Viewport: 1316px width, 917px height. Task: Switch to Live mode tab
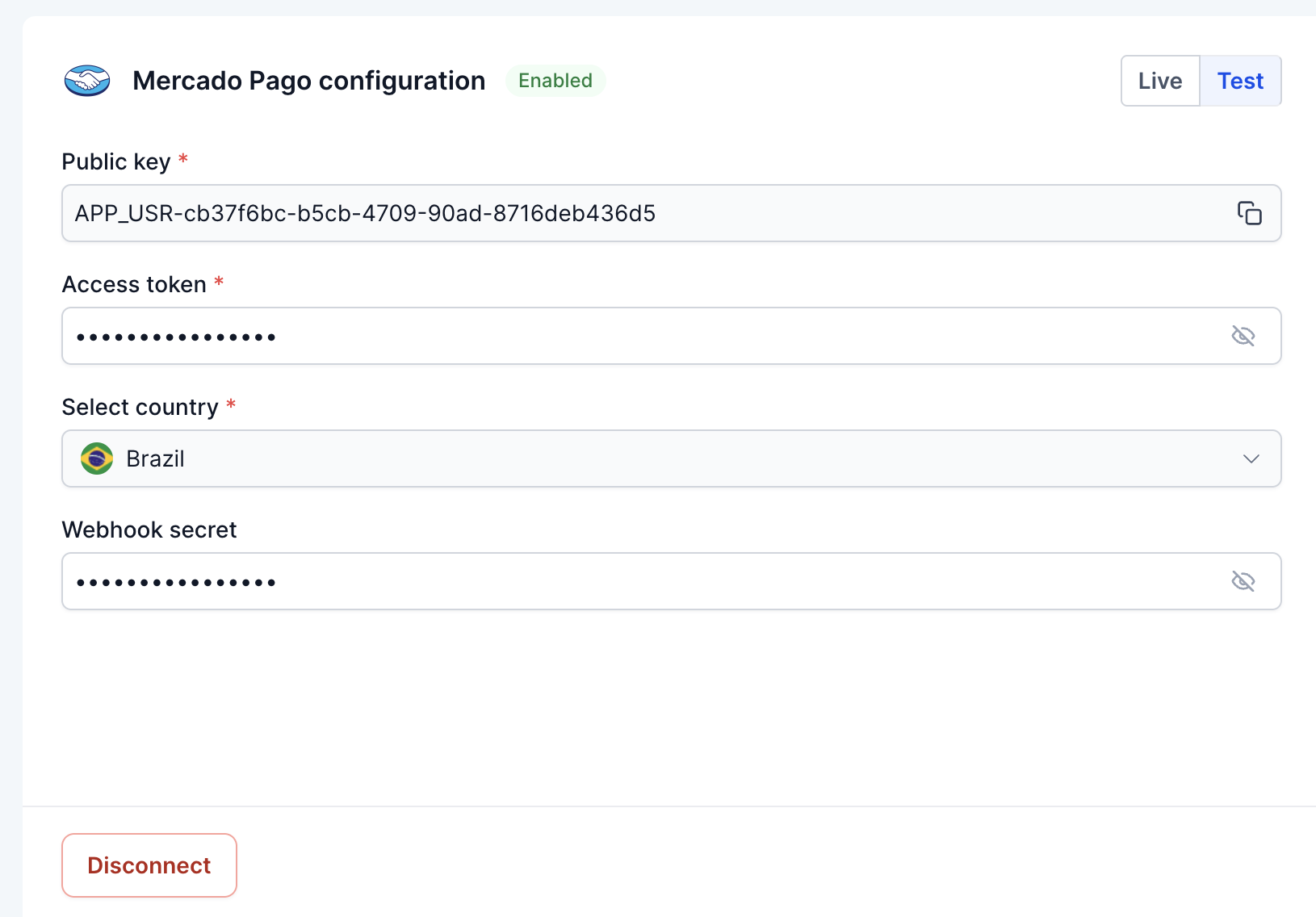1160,81
